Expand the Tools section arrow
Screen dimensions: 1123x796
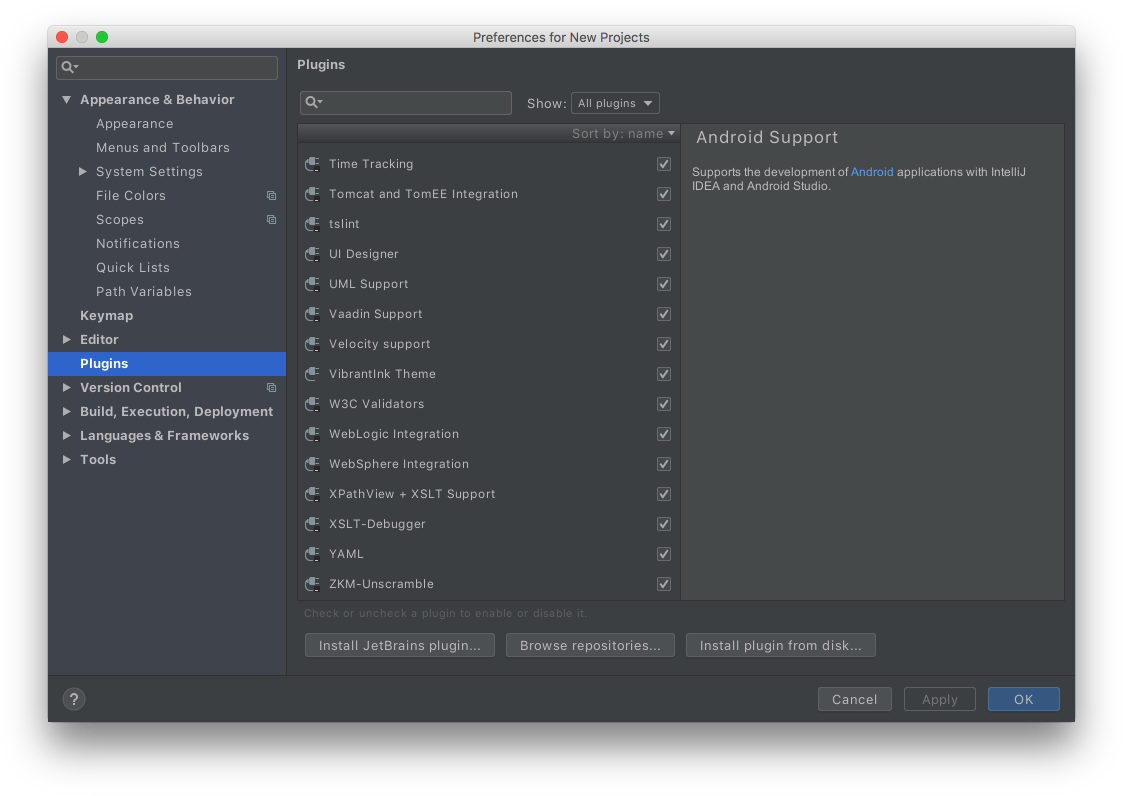pos(67,460)
